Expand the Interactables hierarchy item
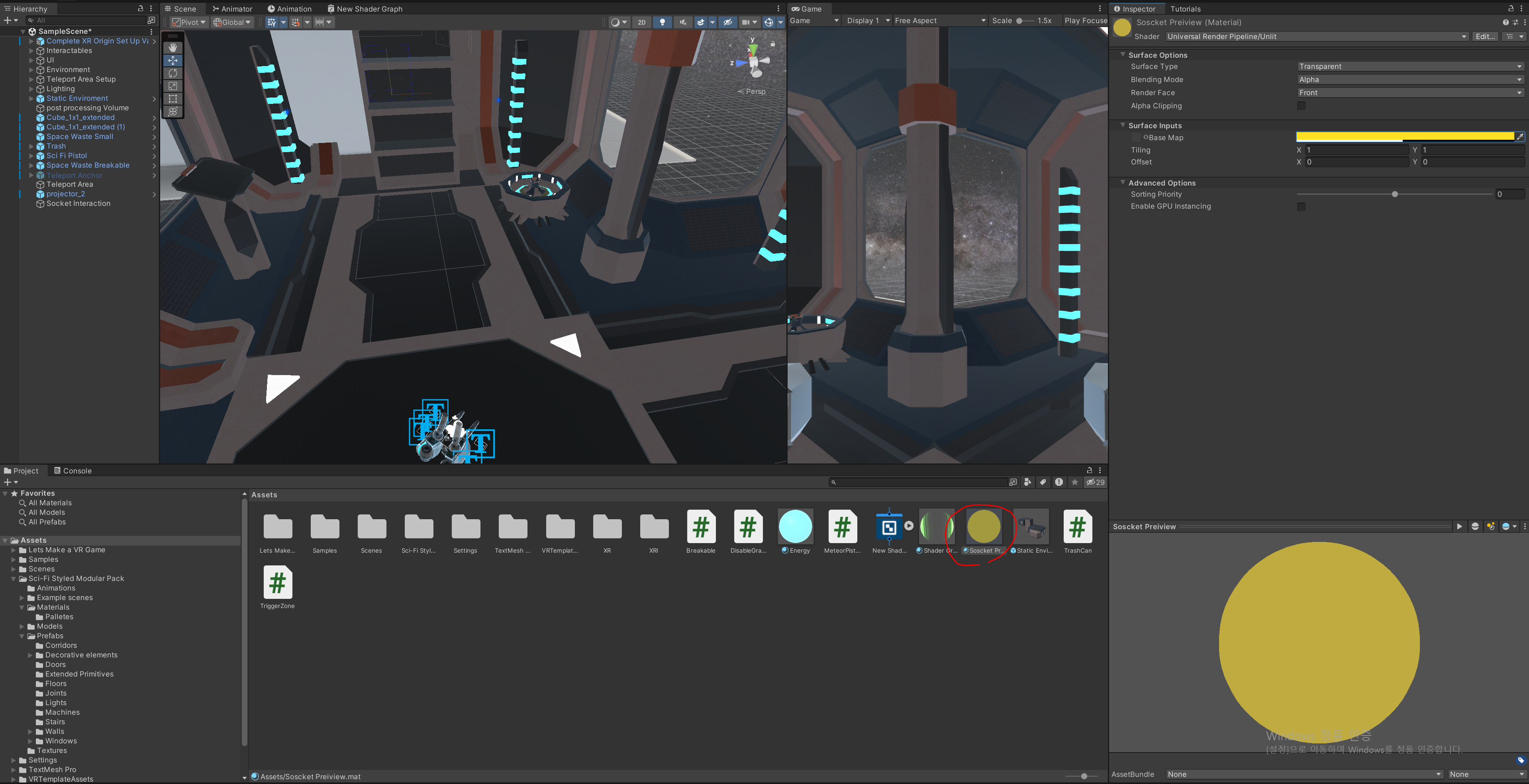Image resolution: width=1529 pixels, height=784 pixels. pos(31,51)
